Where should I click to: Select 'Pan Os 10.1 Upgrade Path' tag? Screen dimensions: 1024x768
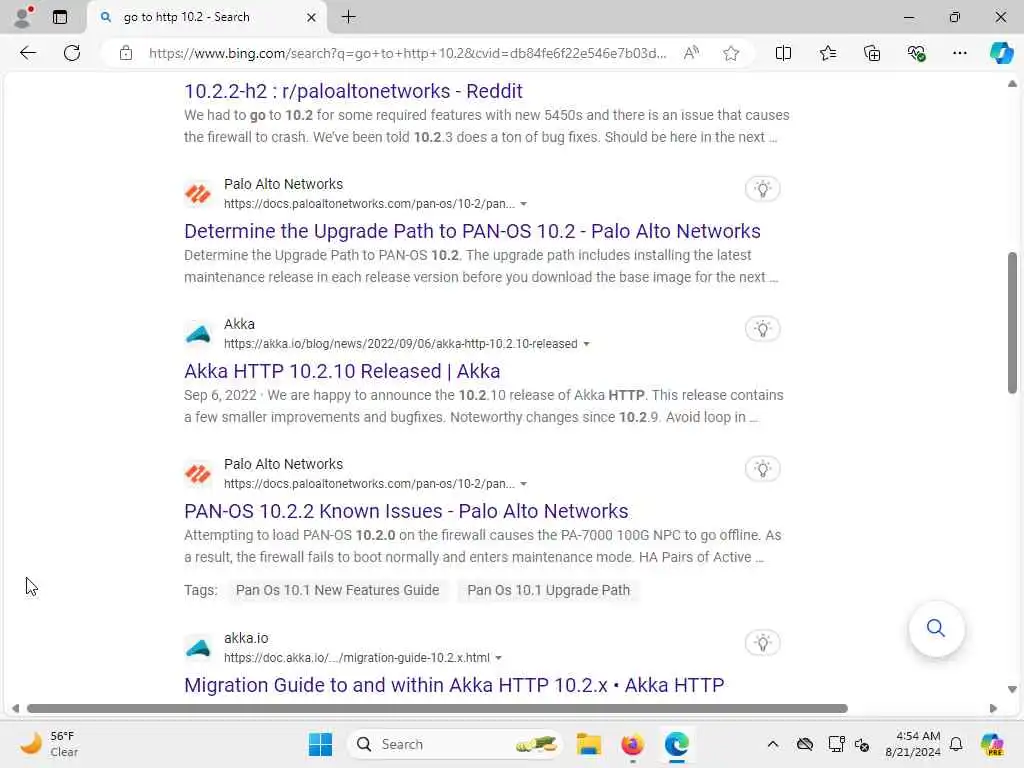[549, 590]
